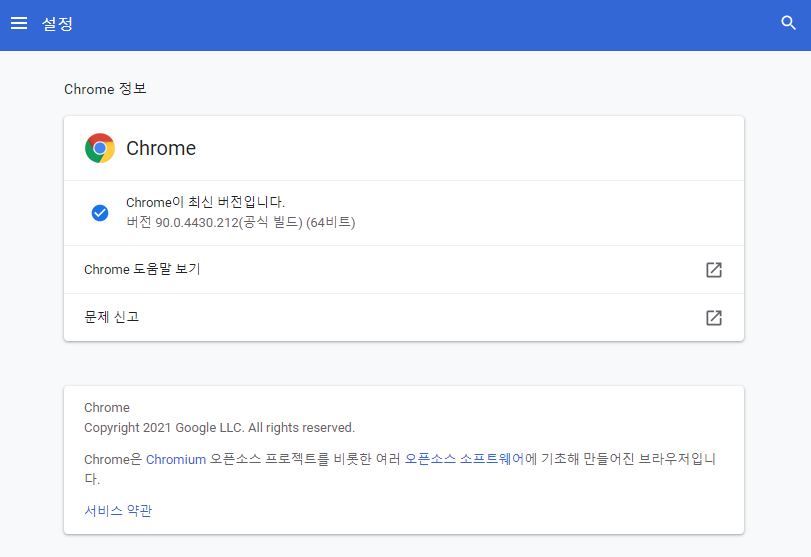Open external link icon for 문제 신고
This screenshot has width=811, height=557.
click(714, 318)
